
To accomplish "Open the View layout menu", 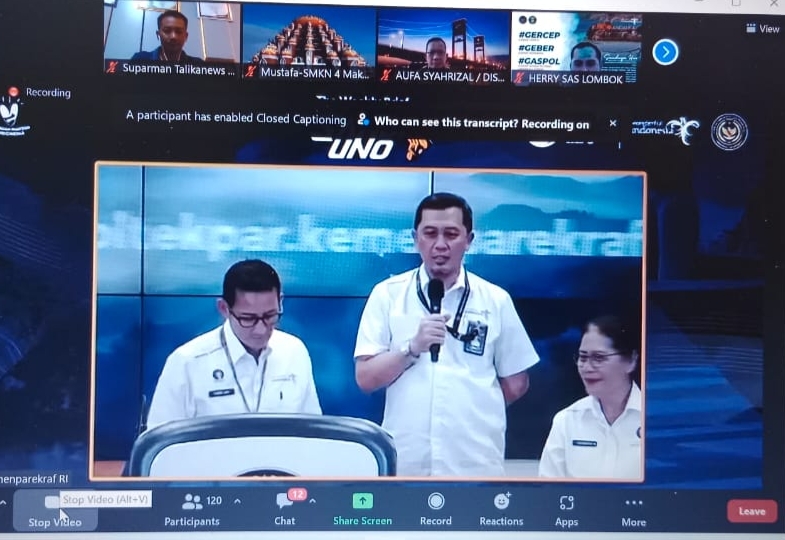I will (x=762, y=29).
